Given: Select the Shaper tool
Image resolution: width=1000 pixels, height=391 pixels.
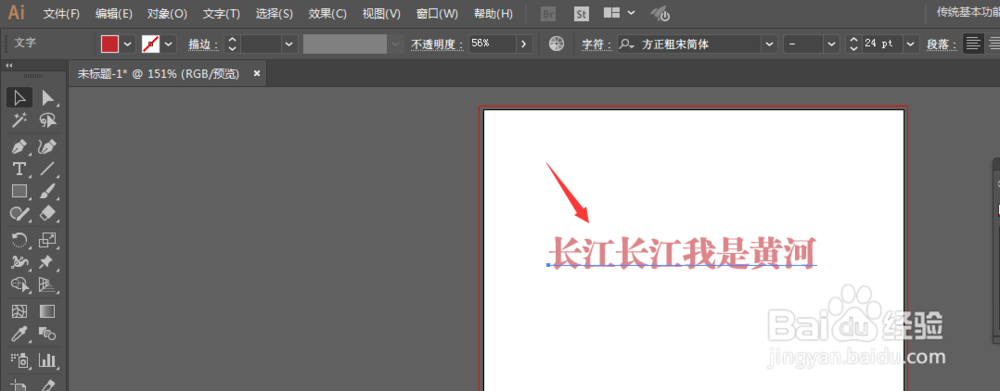Looking at the screenshot, I should tap(20, 213).
